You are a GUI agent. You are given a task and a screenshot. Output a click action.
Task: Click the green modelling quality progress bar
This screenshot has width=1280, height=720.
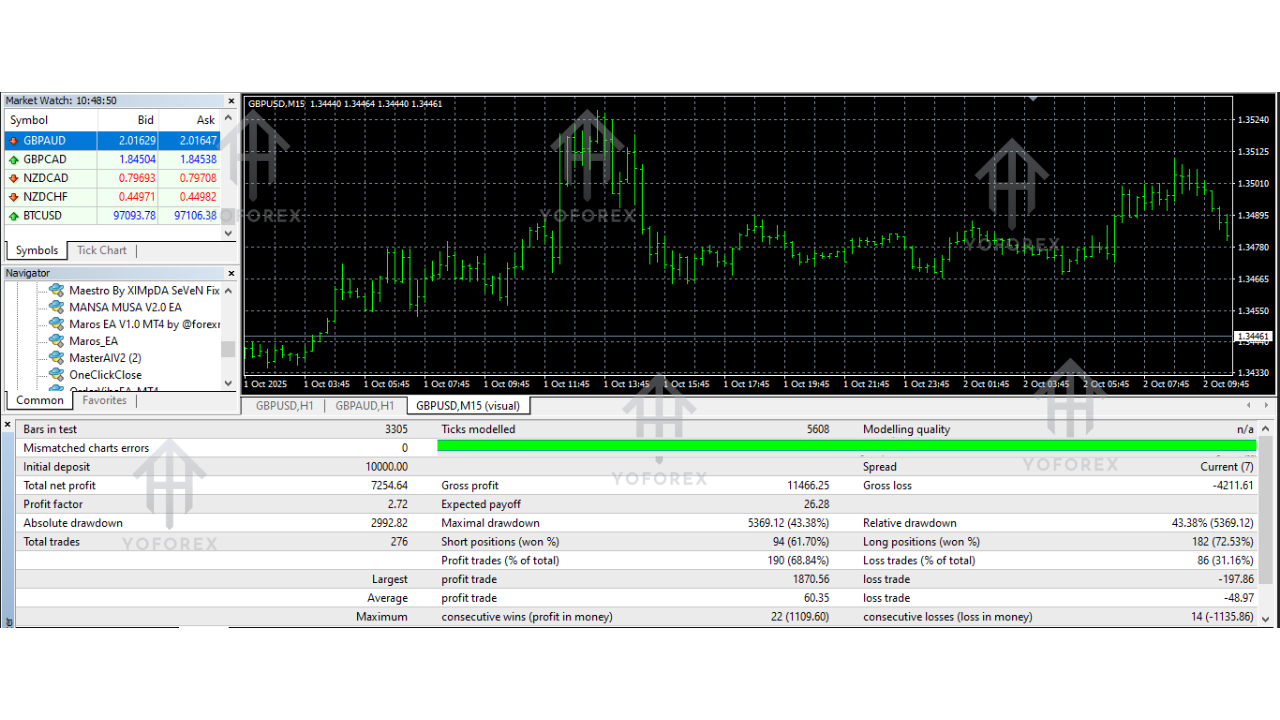click(x=846, y=446)
